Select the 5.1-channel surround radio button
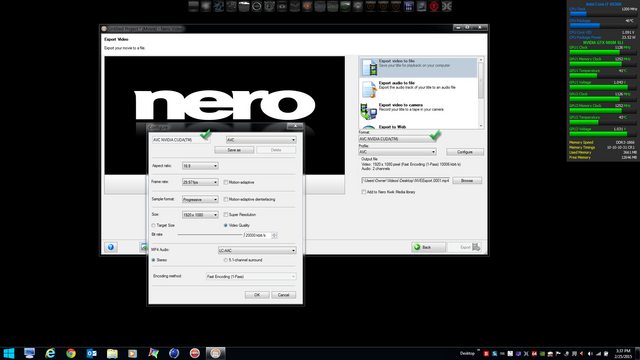640x360 pixels. [225, 260]
